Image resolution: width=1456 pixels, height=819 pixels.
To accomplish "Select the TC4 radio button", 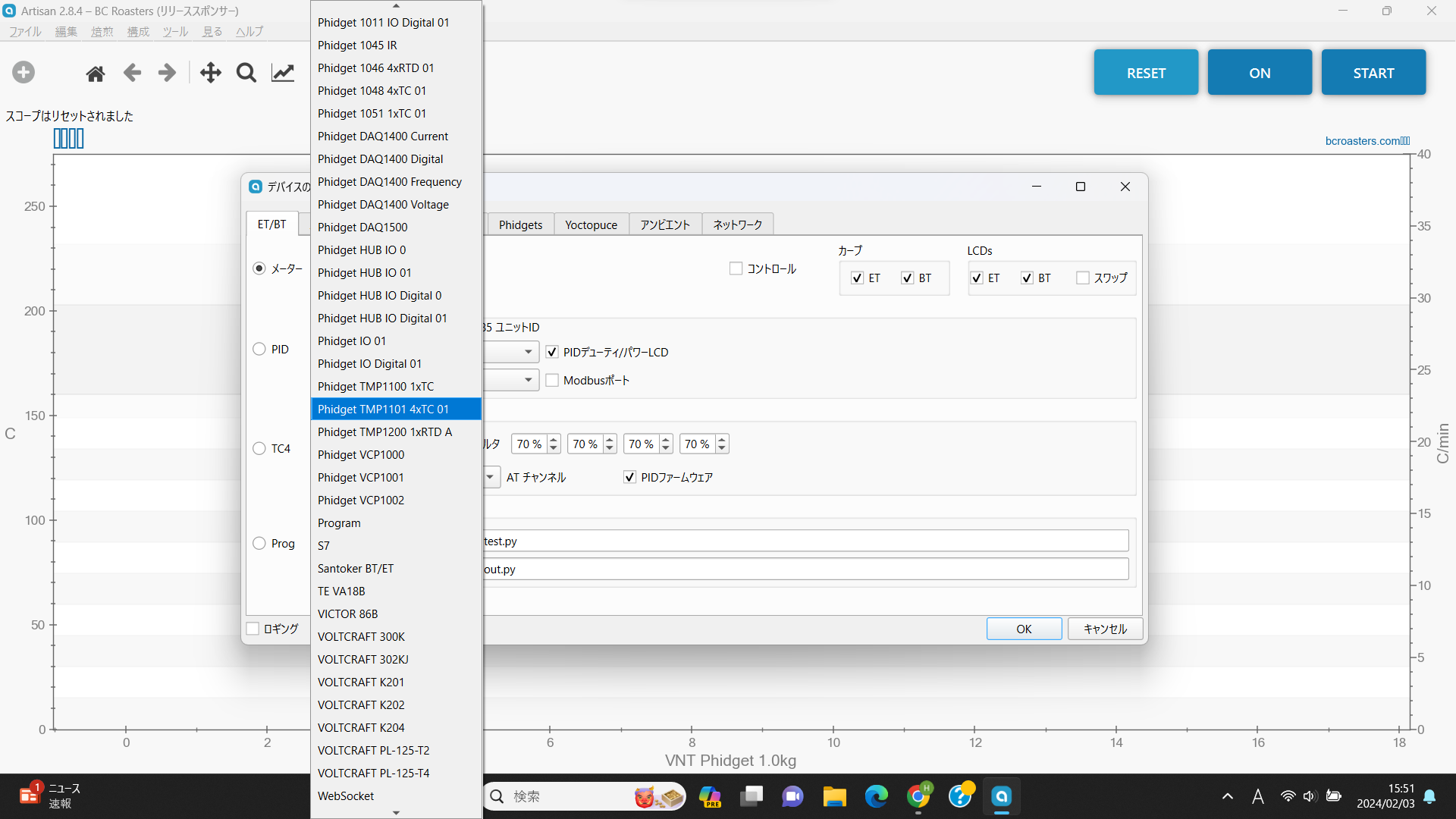I will pyautogui.click(x=259, y=448).
